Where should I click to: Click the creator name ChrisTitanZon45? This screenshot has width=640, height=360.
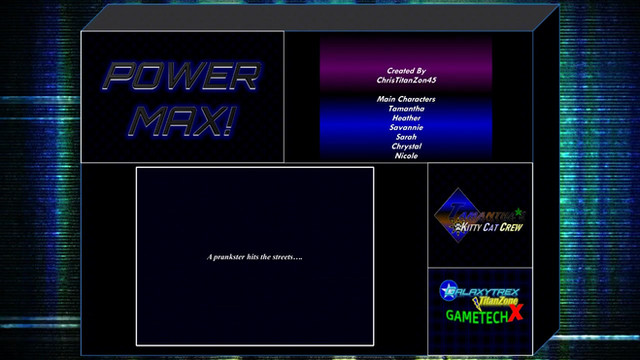pos(406,80)
